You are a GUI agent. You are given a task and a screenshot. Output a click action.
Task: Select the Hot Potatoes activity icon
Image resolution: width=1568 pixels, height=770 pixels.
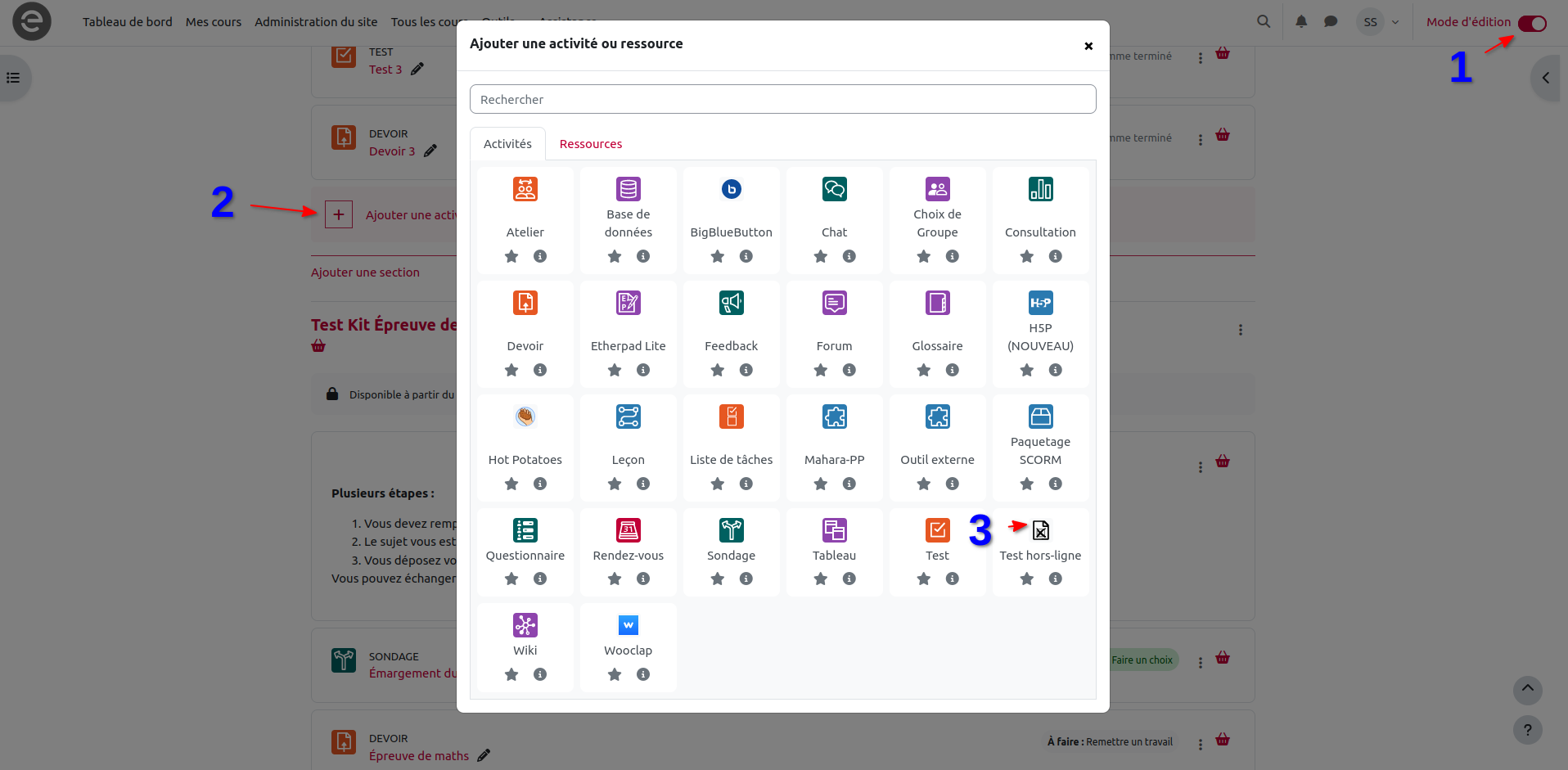[525, 417]
